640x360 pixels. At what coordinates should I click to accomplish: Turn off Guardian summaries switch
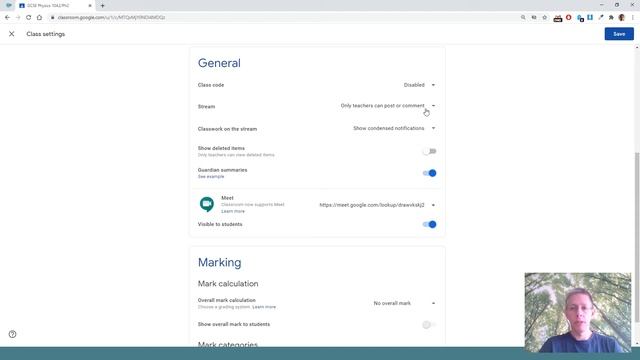429,173
